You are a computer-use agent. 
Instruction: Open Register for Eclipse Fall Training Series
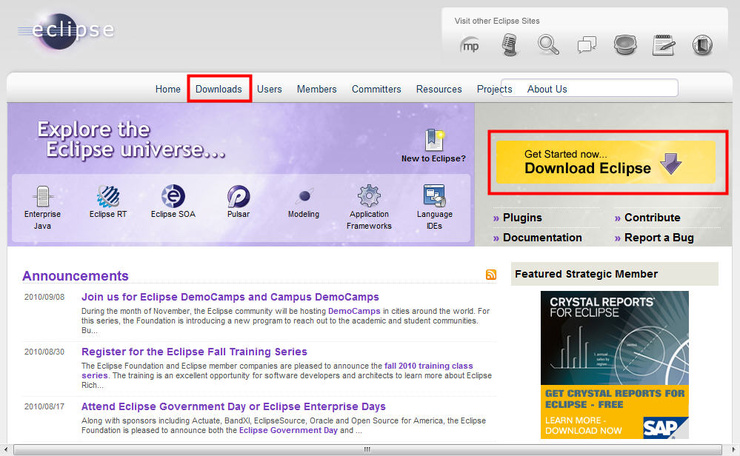pos(194,352)
